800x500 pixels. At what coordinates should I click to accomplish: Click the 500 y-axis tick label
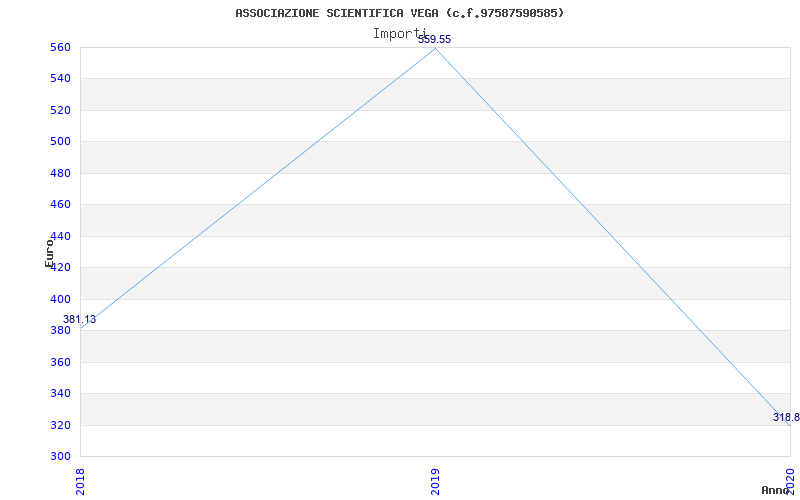(60, 142)
